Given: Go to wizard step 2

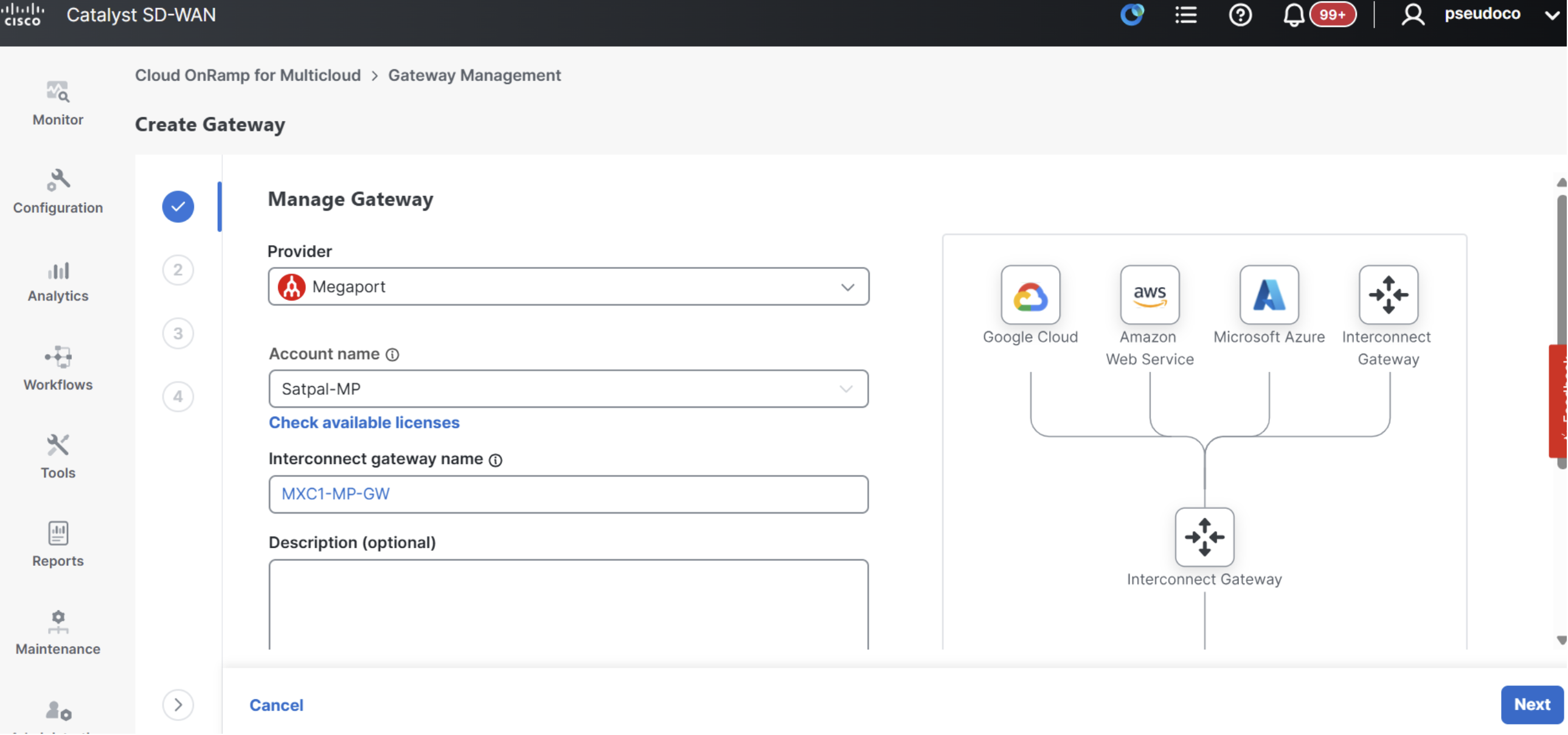Looking at the screenshot, I should tap(178, 270).
